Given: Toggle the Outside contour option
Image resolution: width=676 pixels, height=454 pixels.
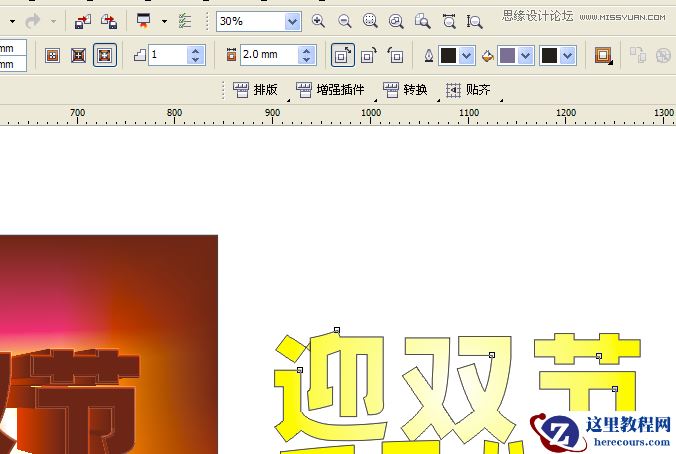Looking at the screenshot, I should (105, 55).
